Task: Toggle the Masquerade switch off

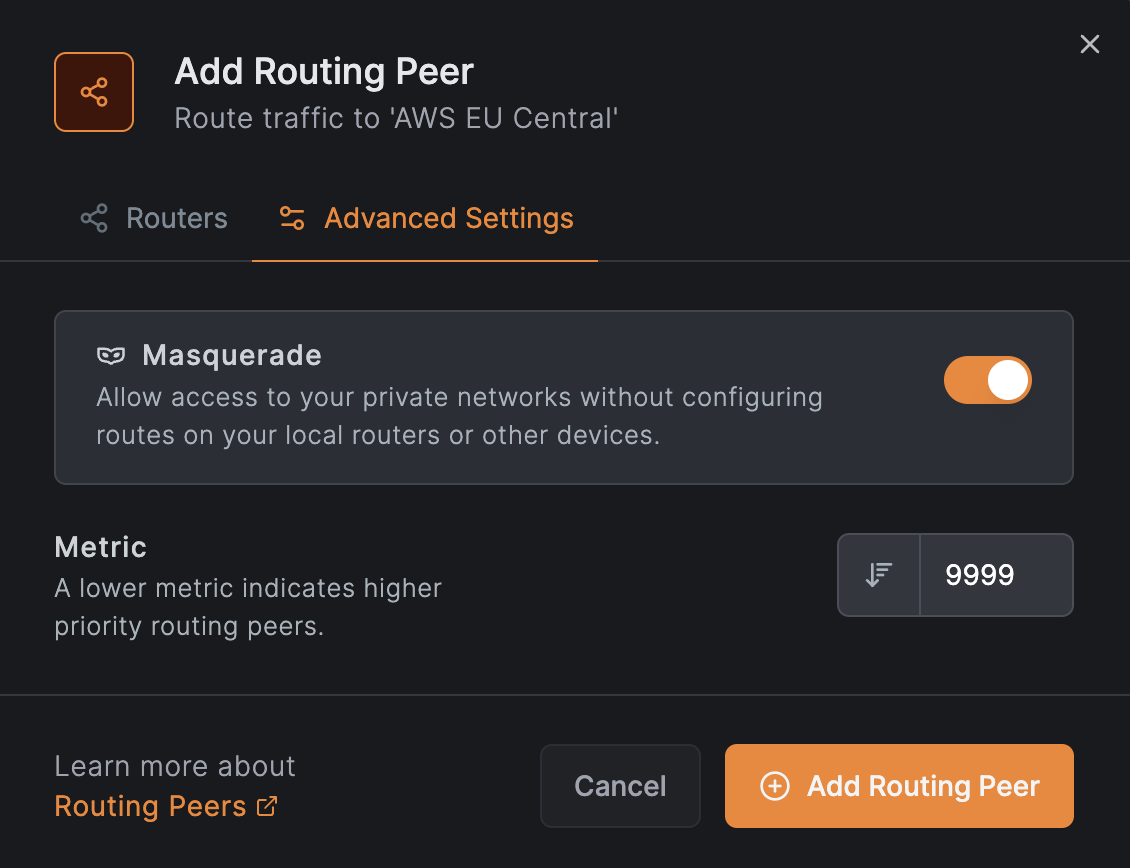Action: coord(987,380)
